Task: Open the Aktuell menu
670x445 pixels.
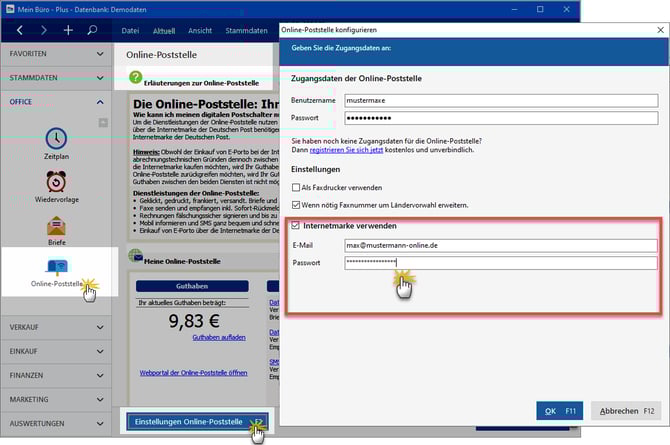Action: 164,31
